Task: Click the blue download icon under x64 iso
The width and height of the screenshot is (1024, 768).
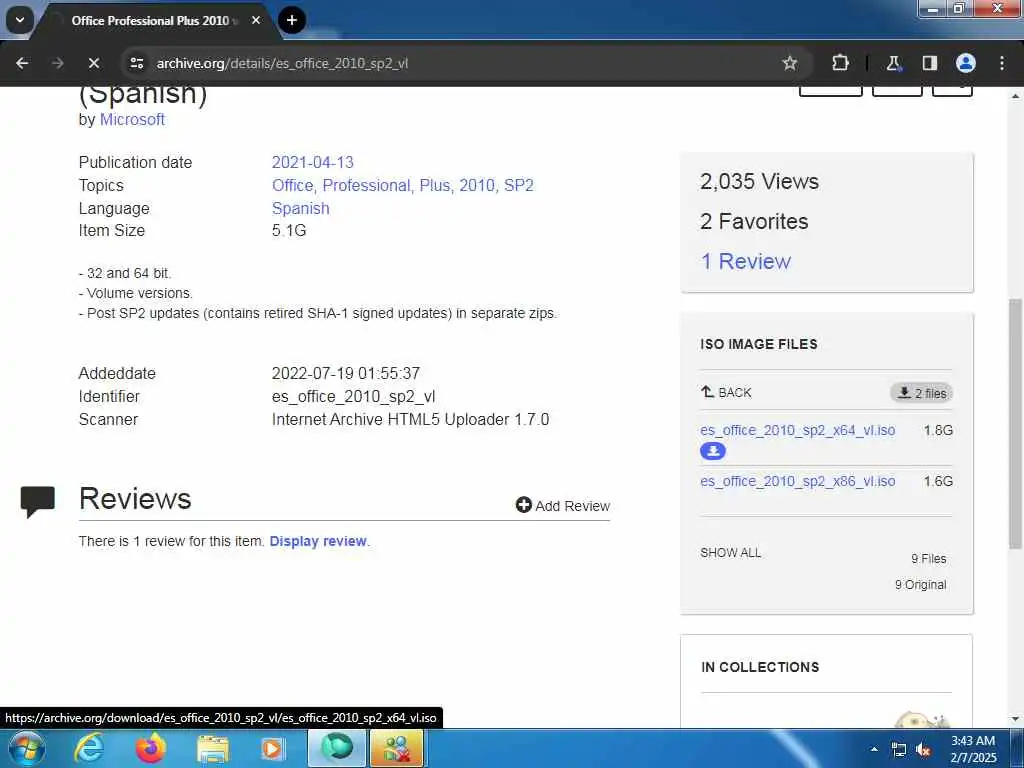Action: (712, 451)
